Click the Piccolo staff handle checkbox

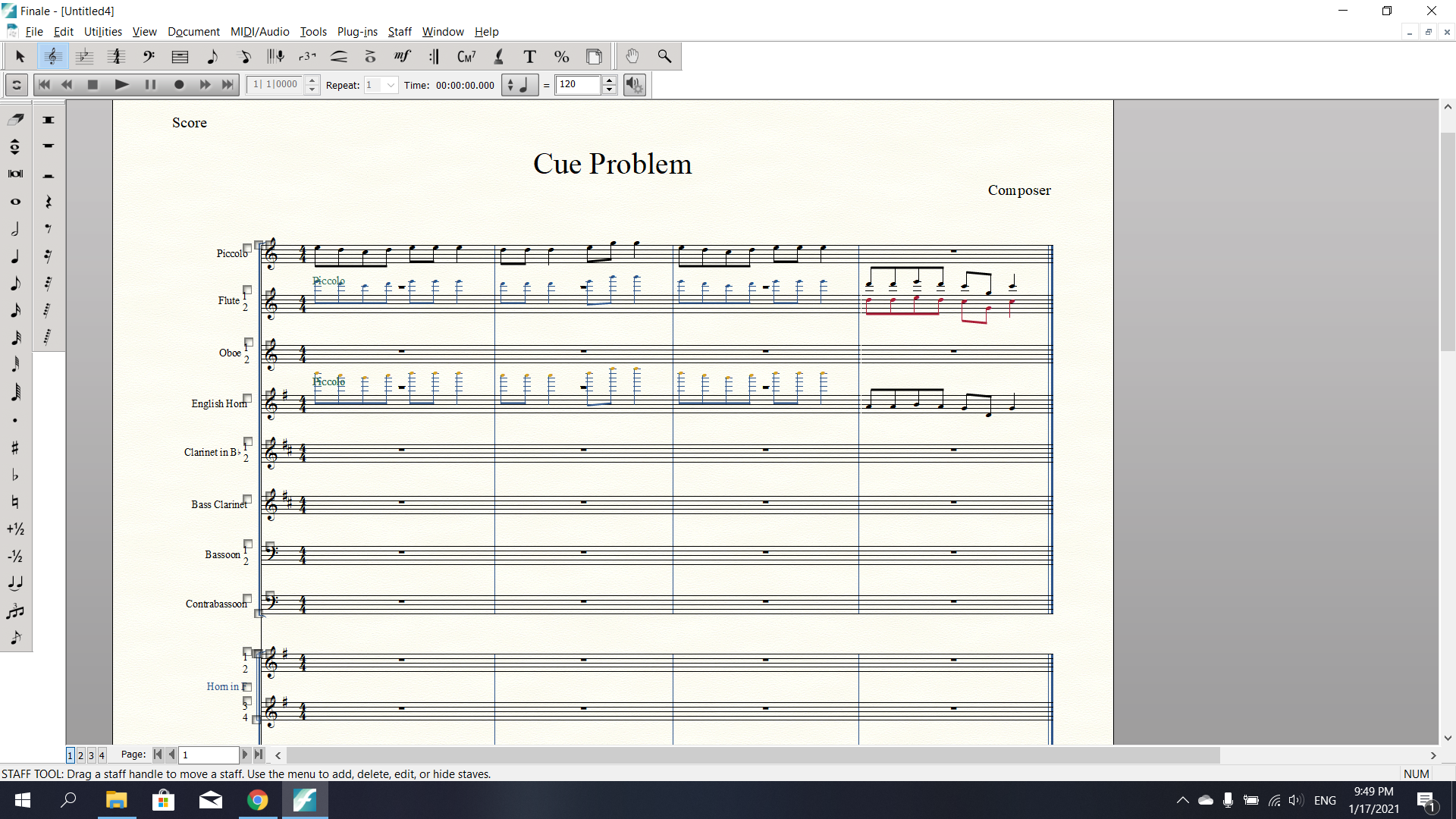[x=247, y=248]
